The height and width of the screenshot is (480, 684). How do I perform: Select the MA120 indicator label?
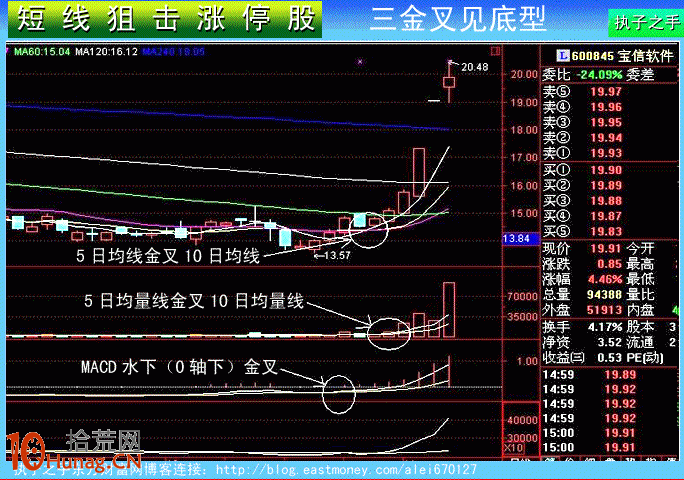pos(98,50)
